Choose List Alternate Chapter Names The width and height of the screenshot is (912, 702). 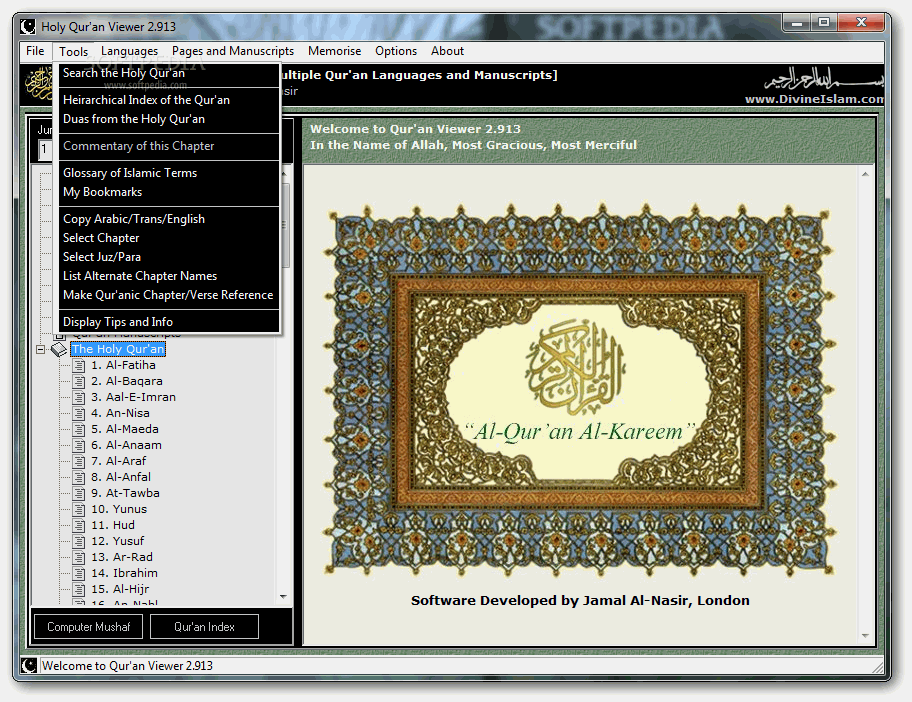169,276
